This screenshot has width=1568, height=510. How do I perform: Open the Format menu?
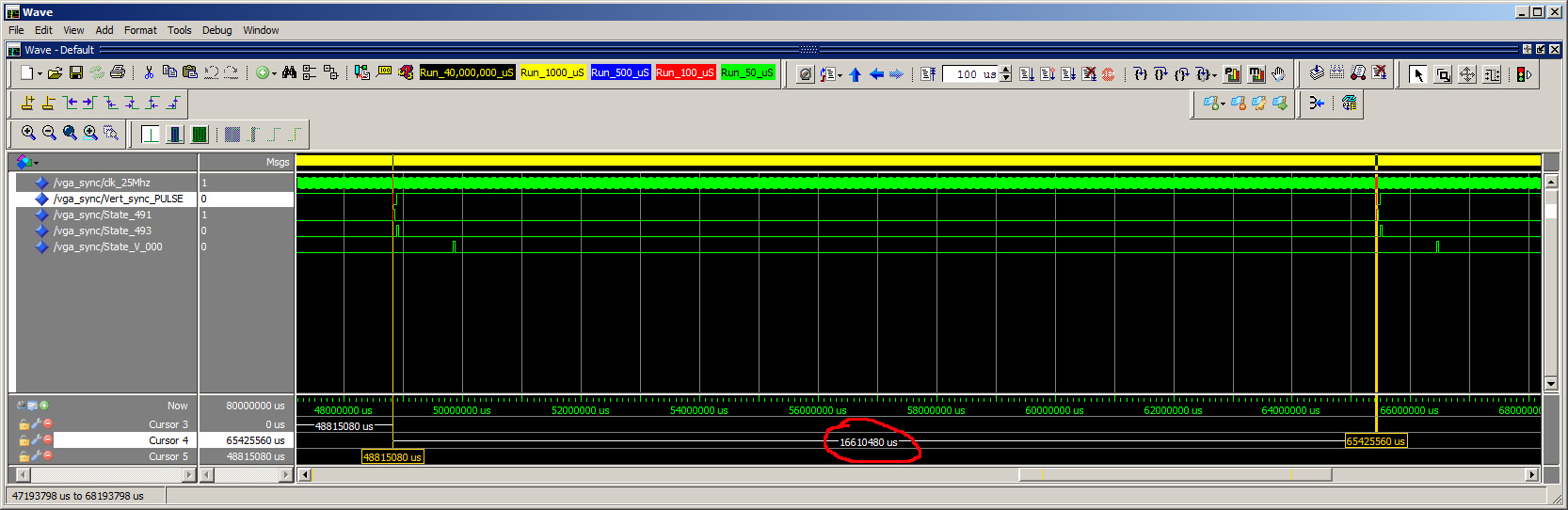point(140,30)
